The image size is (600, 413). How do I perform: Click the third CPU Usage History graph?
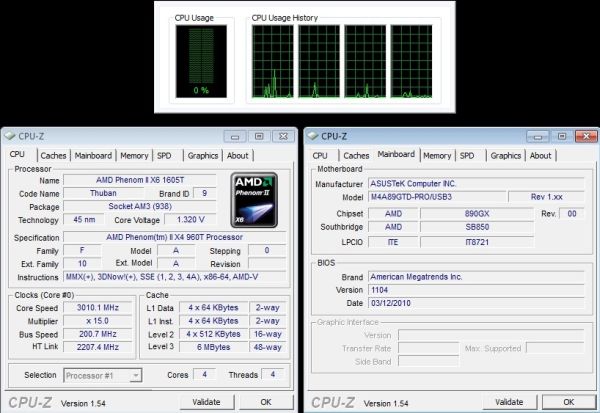pyautogui.click(x=365, y=61)
